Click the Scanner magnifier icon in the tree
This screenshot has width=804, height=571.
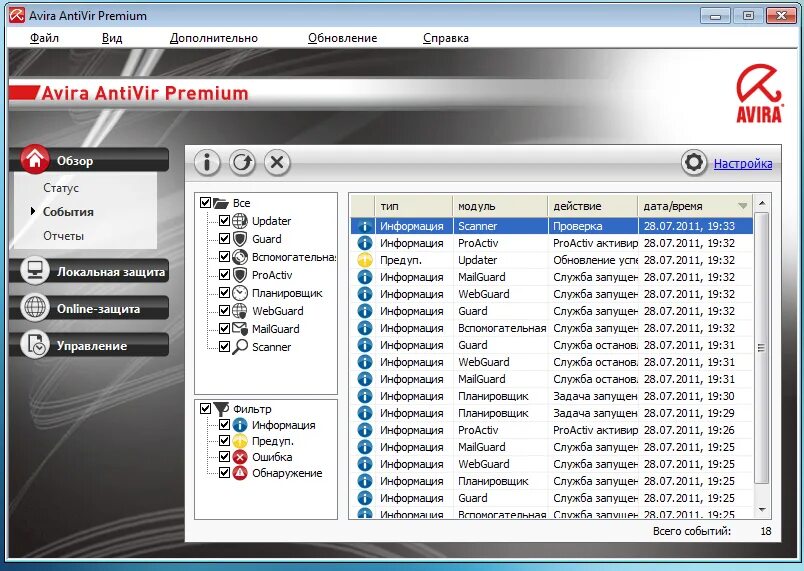click(239, 347)
